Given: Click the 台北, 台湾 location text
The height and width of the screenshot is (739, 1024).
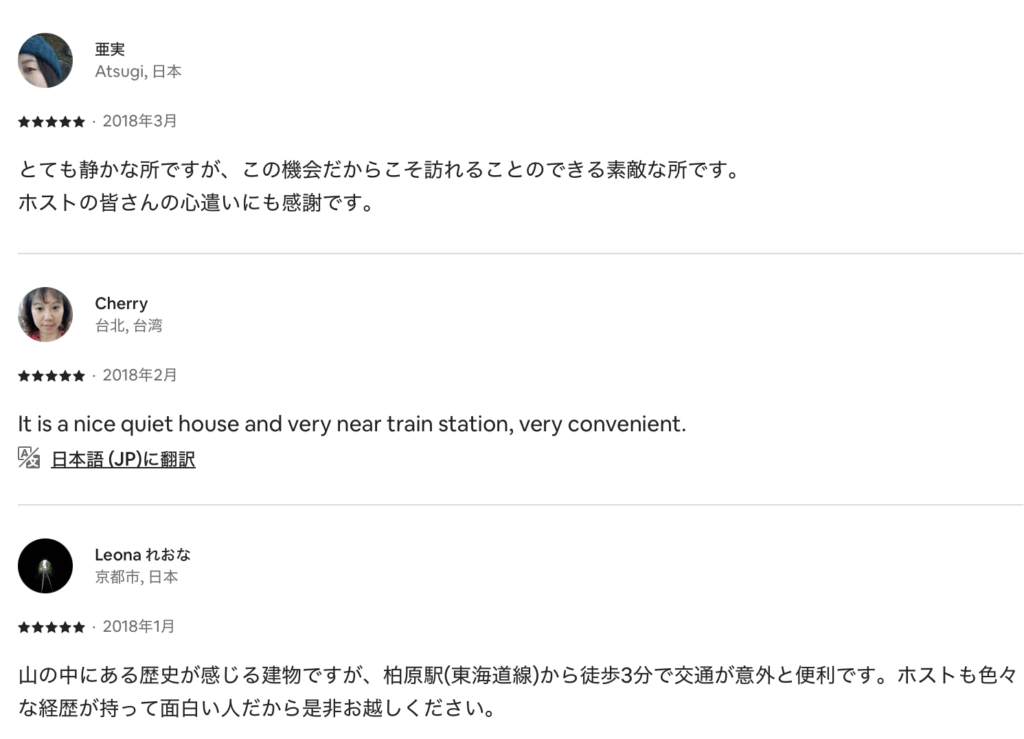Looking at the screenshot, I should (x=129, y=326).
